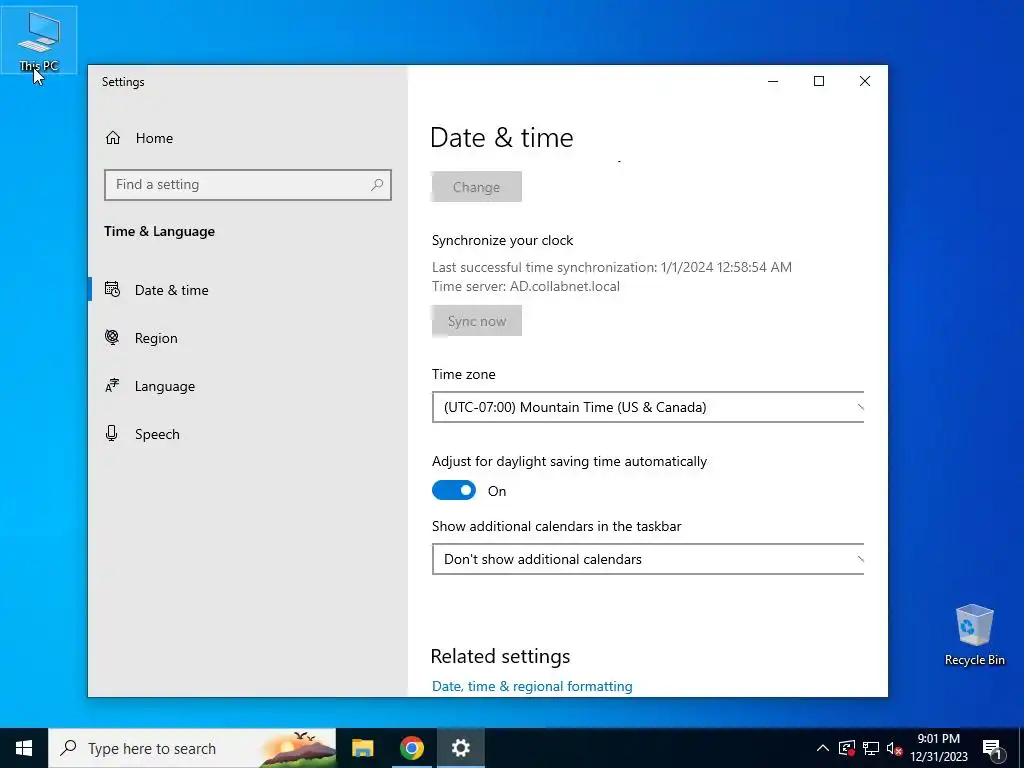The width and height of the screenshot is (1024, 768).
Task: Launch Google Chrome from the taskbar
Action: click(x=411, y=748)
